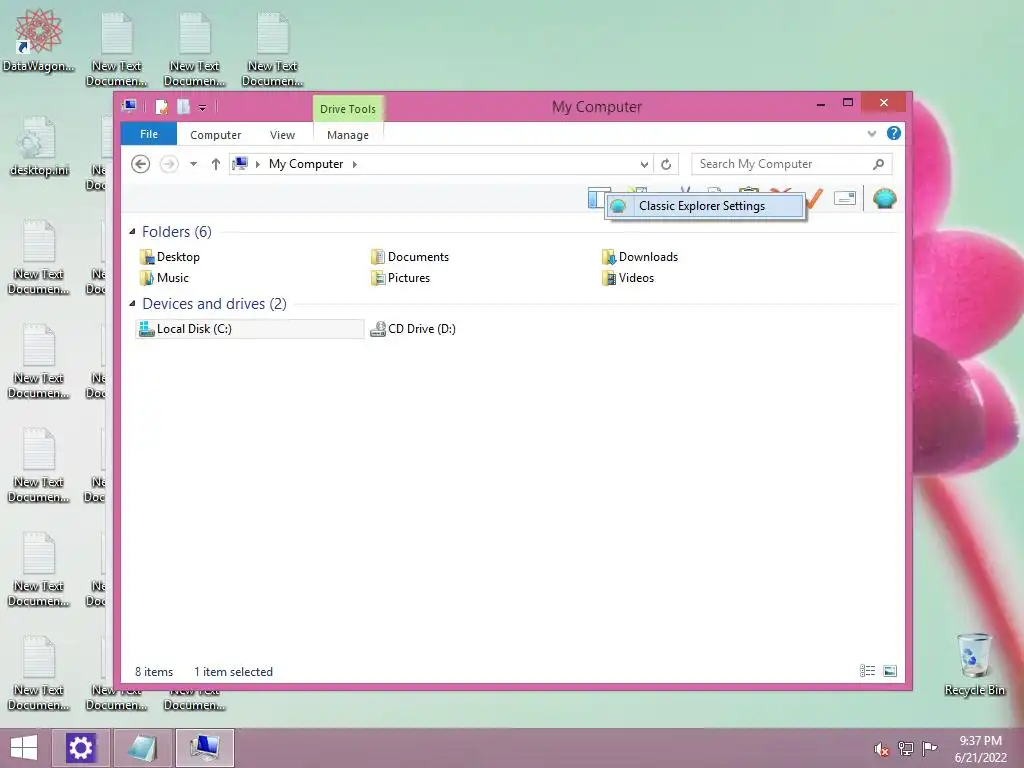Open Customize Quick Access Toolbar dropdown
The width and height of the screenshot is (1024, 768).
tap(202, 107)
